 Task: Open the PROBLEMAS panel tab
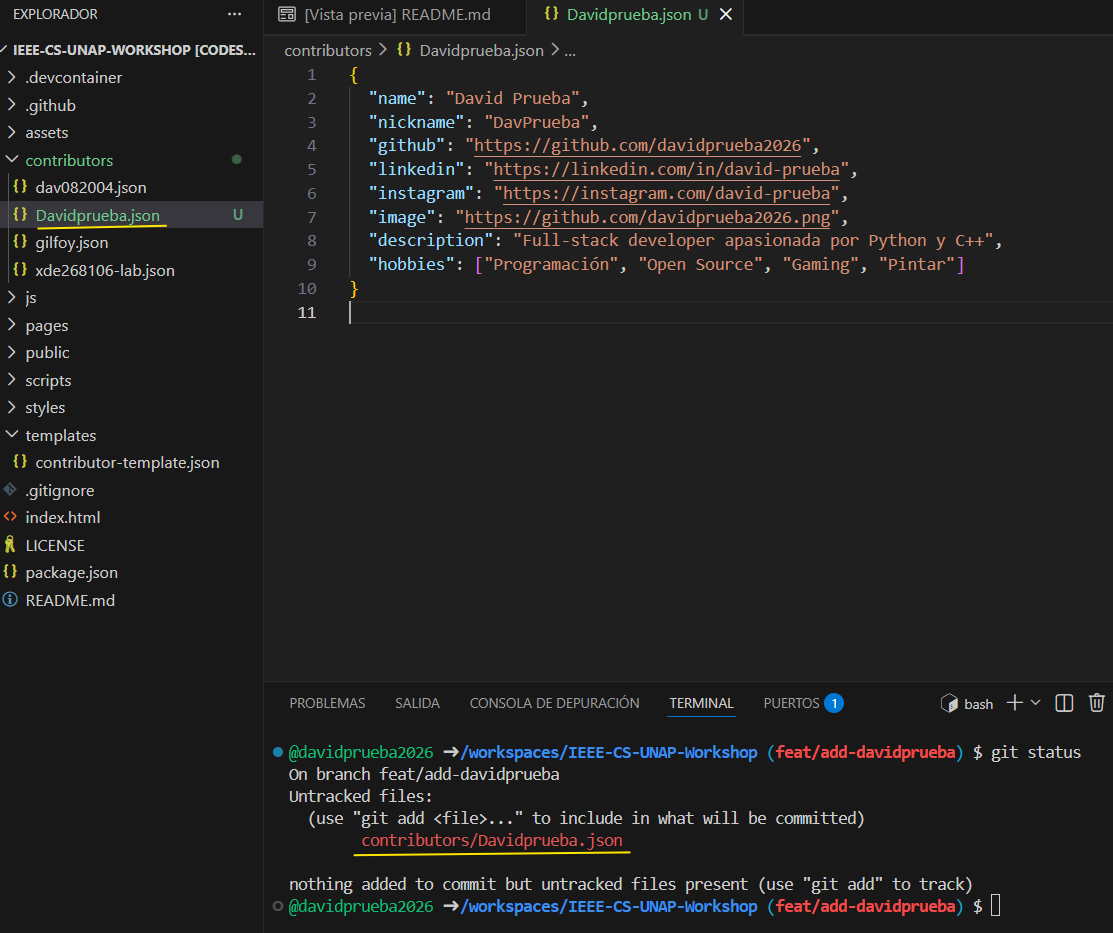[327, 703]
